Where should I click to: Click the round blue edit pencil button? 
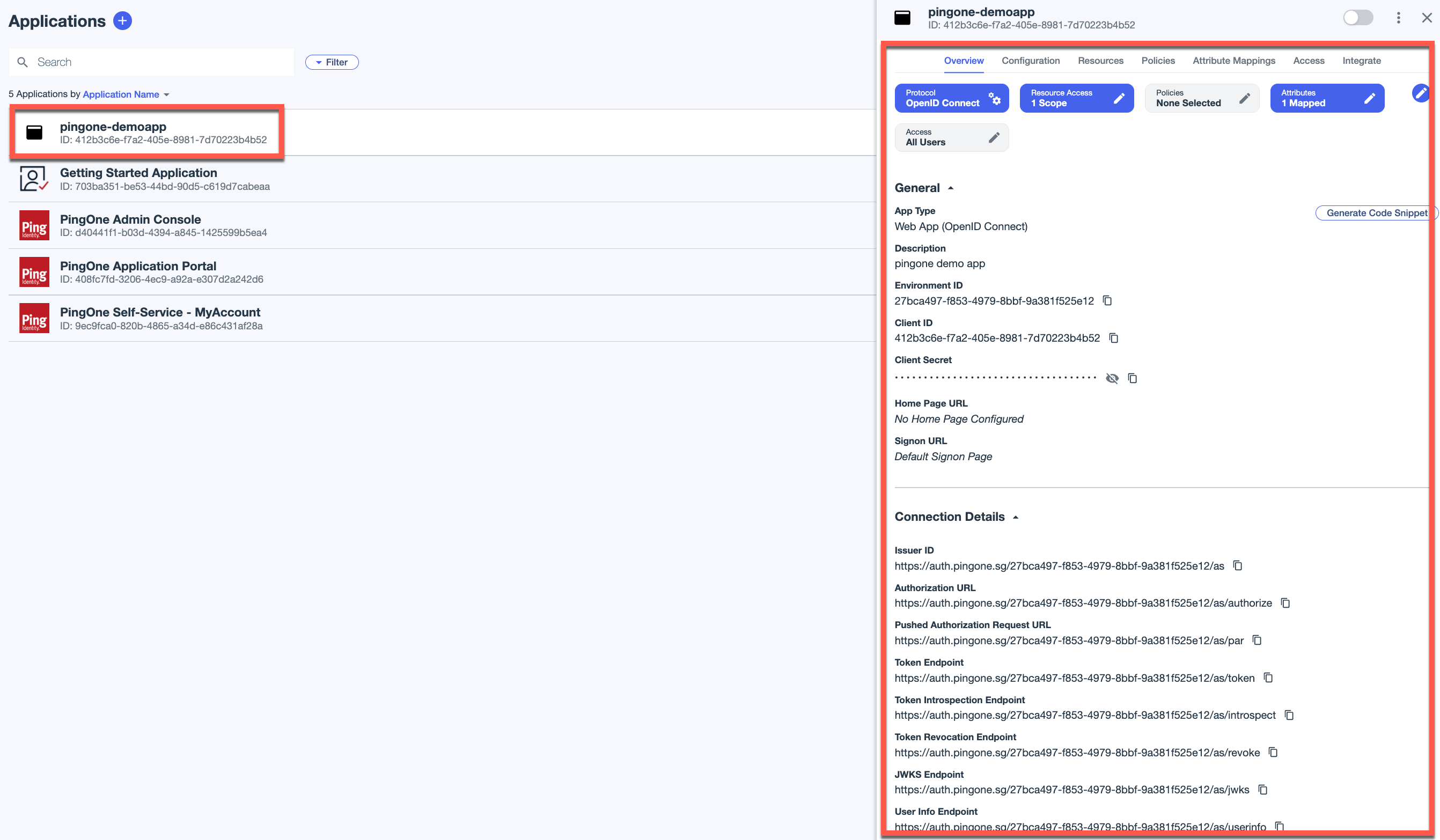tap(1420, 93)
